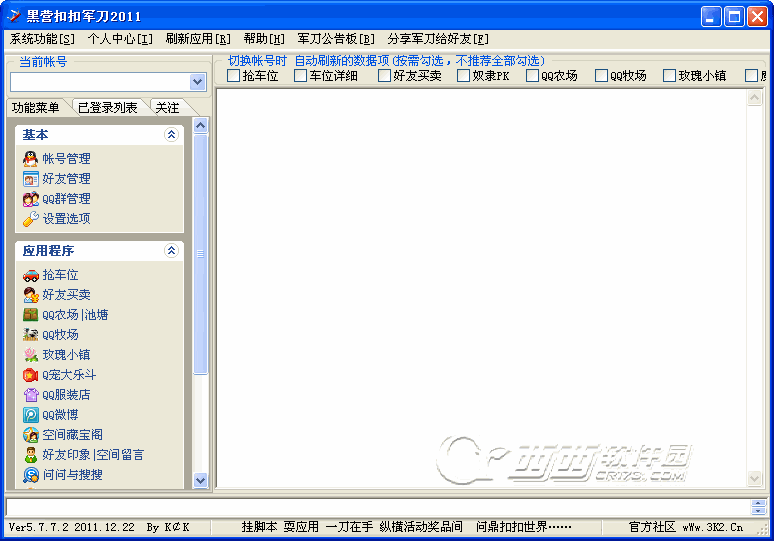This screenshot has width=774, height=541.
Task: Check the 玫瑰小镇 checkbox in top row
Action: pos(669,76)
